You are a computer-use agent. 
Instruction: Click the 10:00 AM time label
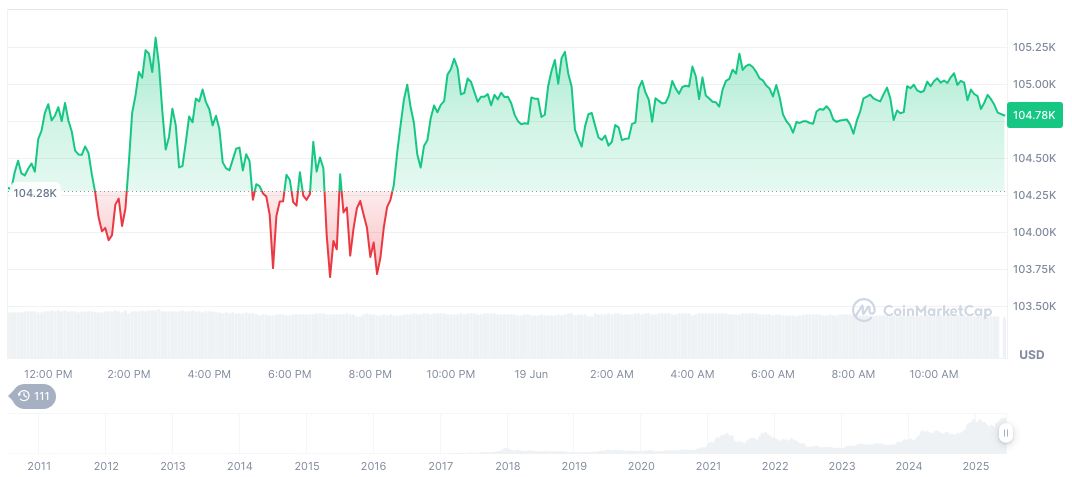coord(934,374)
